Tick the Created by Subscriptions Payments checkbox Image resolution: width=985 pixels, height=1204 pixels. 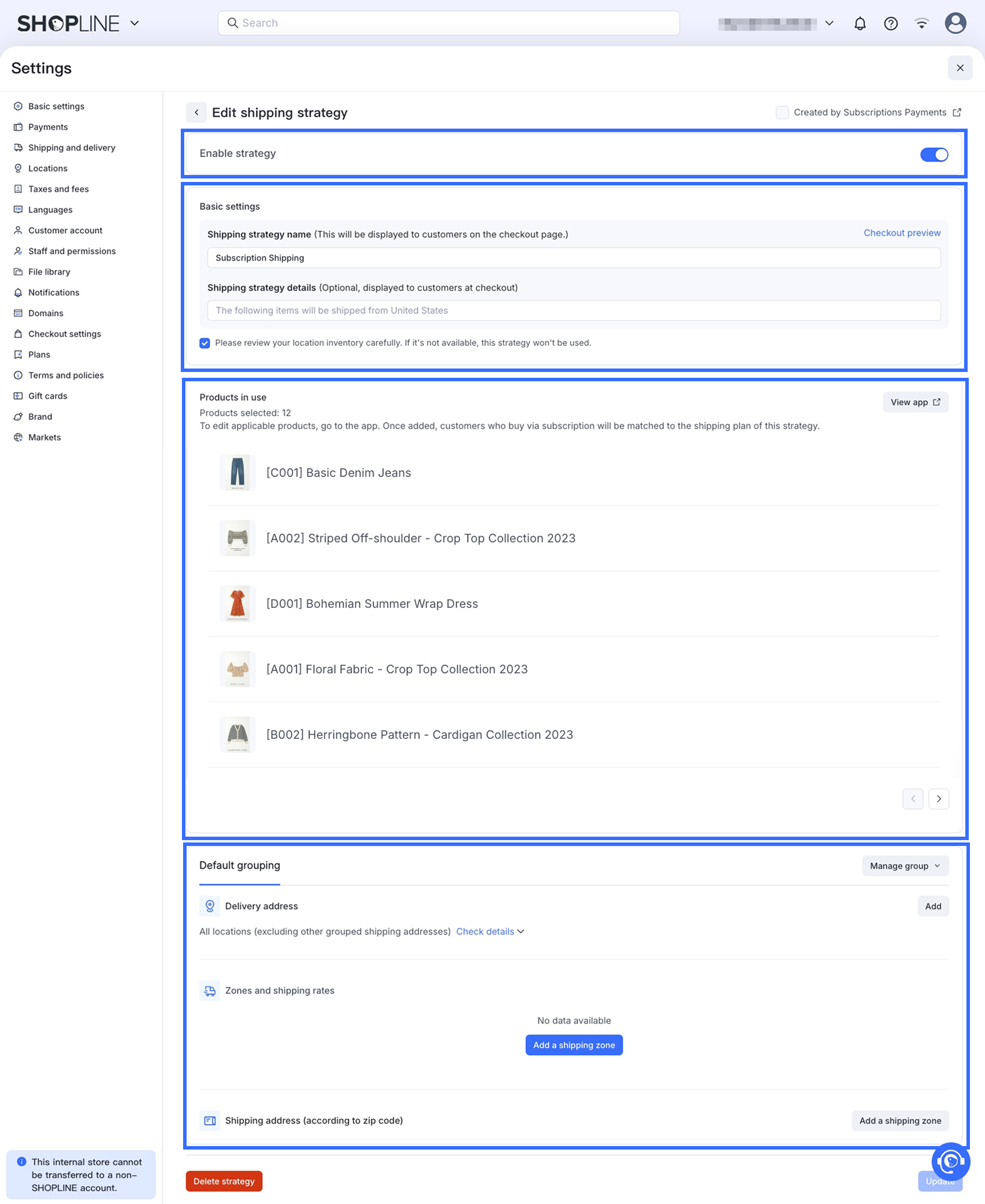click(782, 112)
